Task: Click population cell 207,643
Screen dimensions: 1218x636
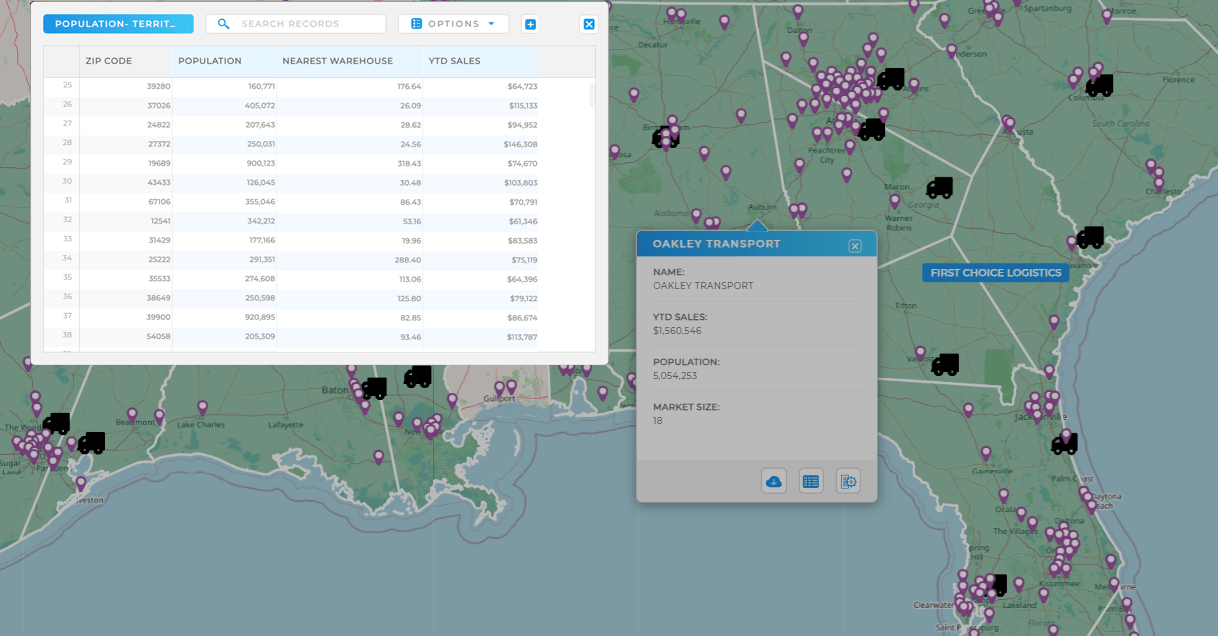Action: (258, 125)
